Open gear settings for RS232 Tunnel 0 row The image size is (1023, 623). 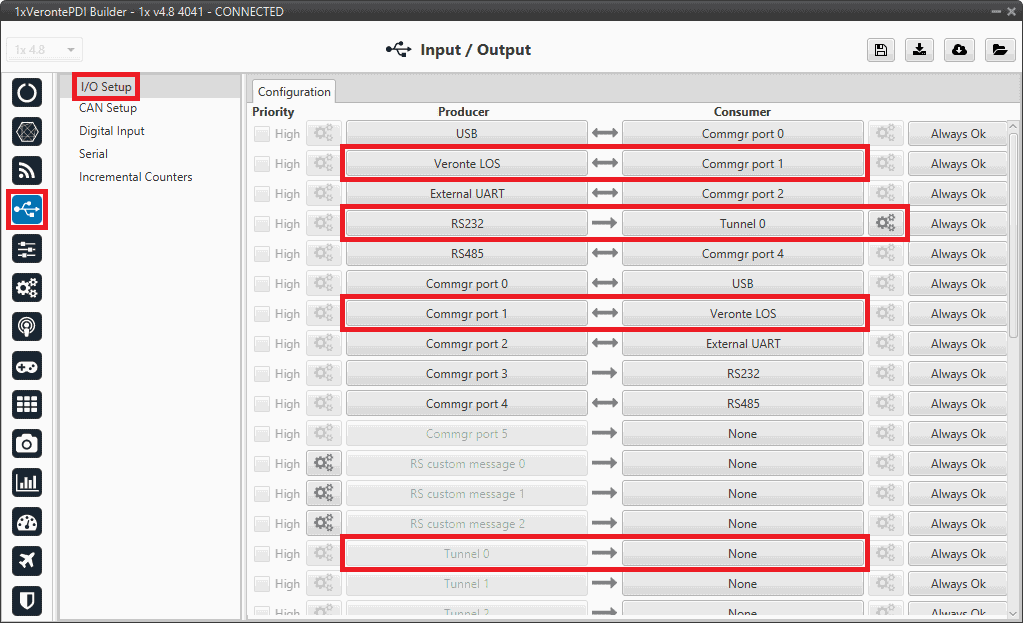point(885,224)
